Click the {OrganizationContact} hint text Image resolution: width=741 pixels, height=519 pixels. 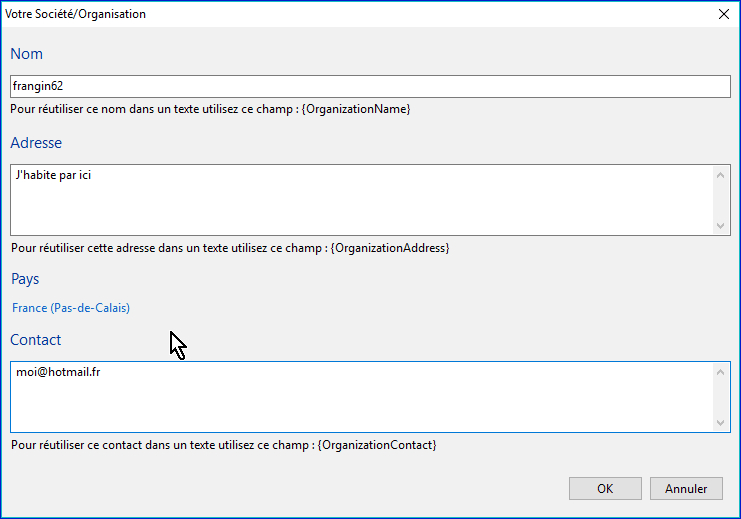[377, 444]
